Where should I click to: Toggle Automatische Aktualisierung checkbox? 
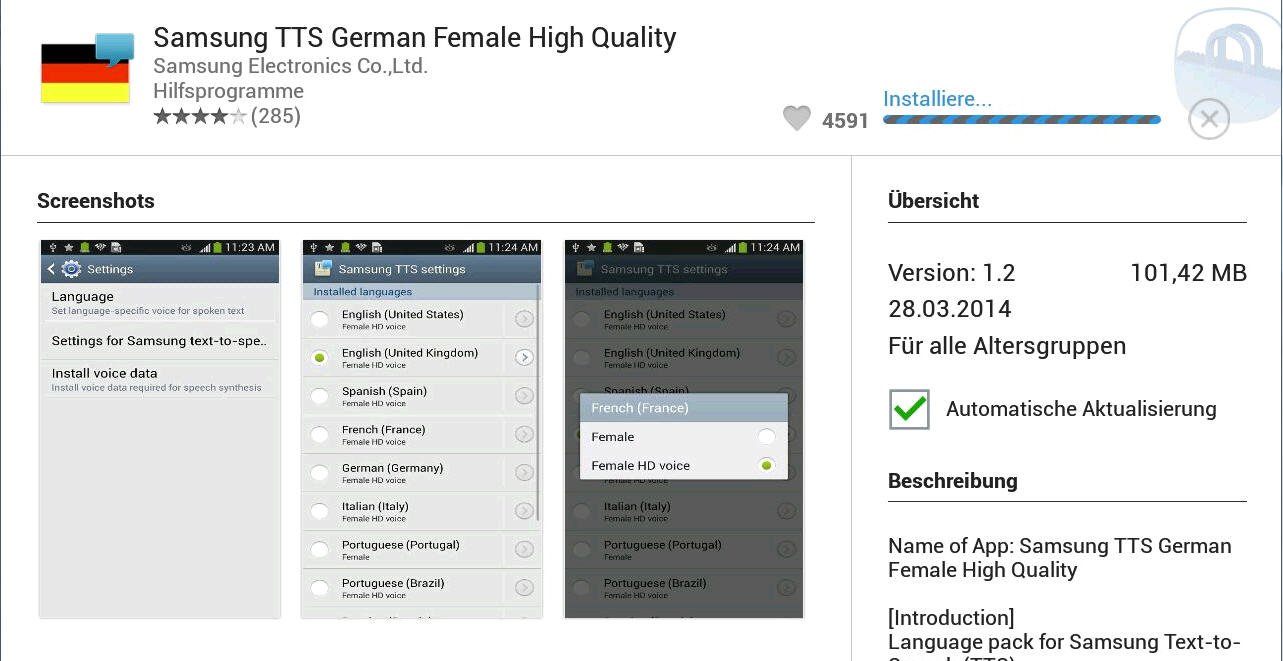(909, 409)
